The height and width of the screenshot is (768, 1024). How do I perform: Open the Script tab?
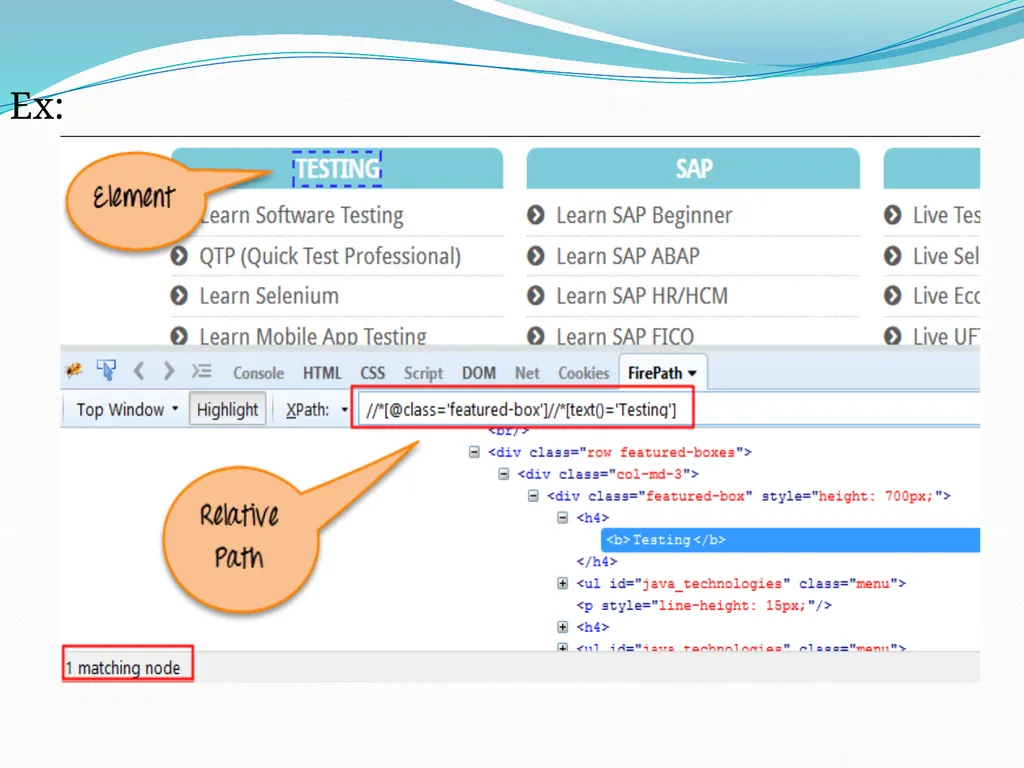point(423,373)
